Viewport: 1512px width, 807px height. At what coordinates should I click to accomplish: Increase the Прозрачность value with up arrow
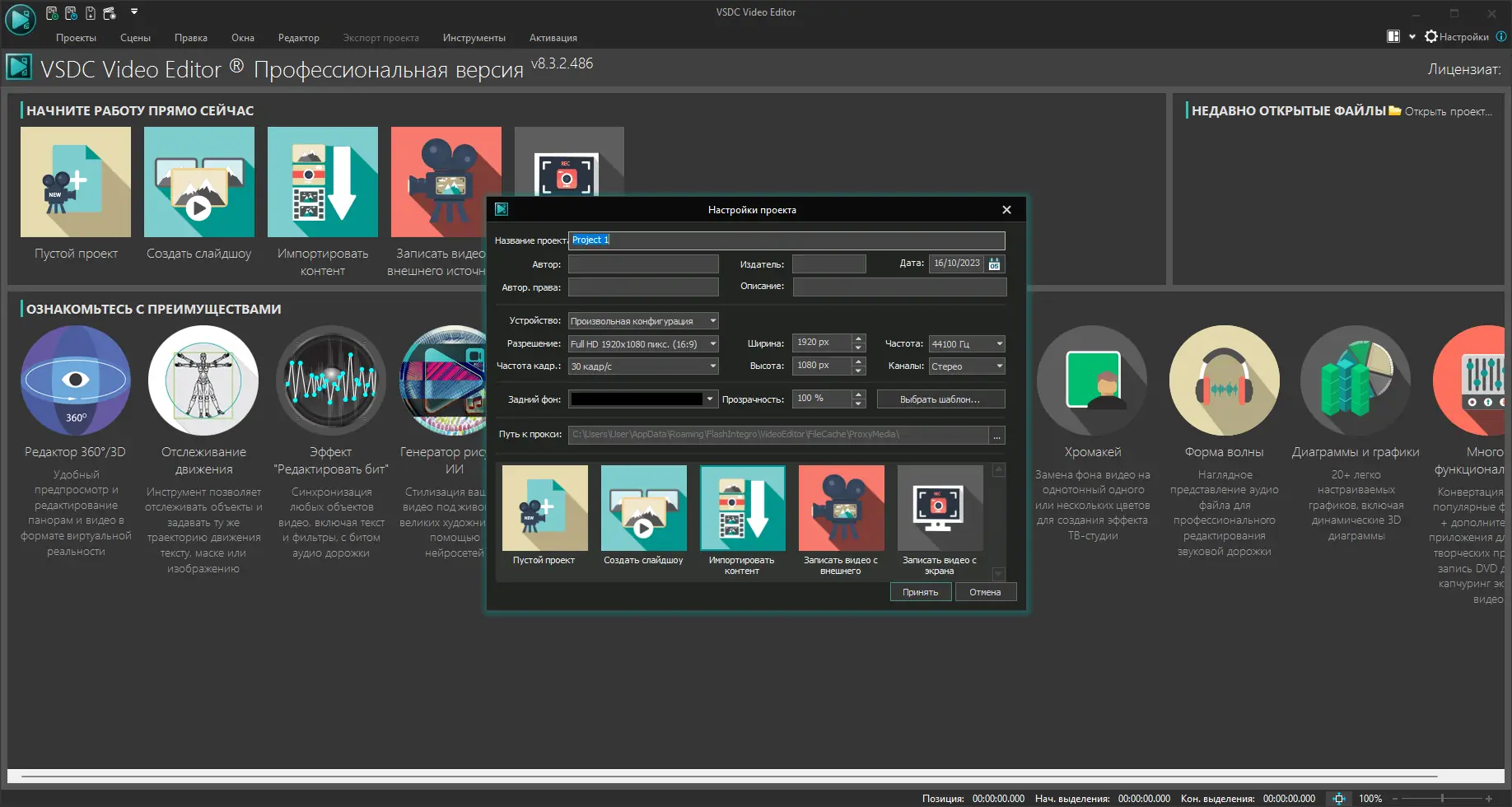859,394
